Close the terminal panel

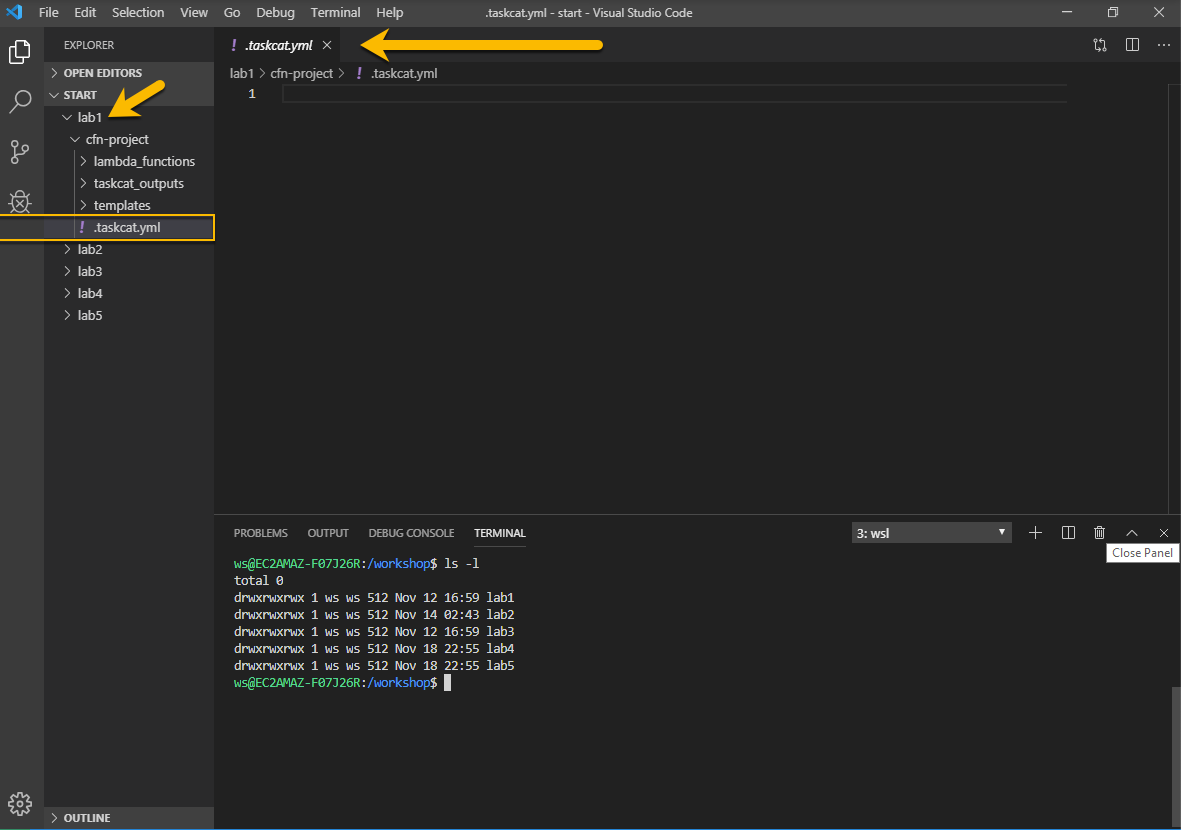[1164, 533]
